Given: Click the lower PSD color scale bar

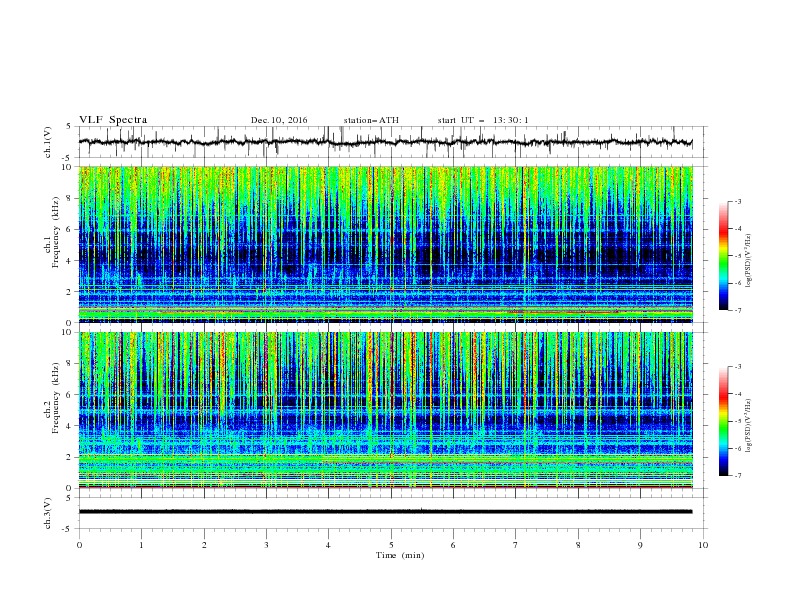Looking at the screenshot, I should coord(723,421).
